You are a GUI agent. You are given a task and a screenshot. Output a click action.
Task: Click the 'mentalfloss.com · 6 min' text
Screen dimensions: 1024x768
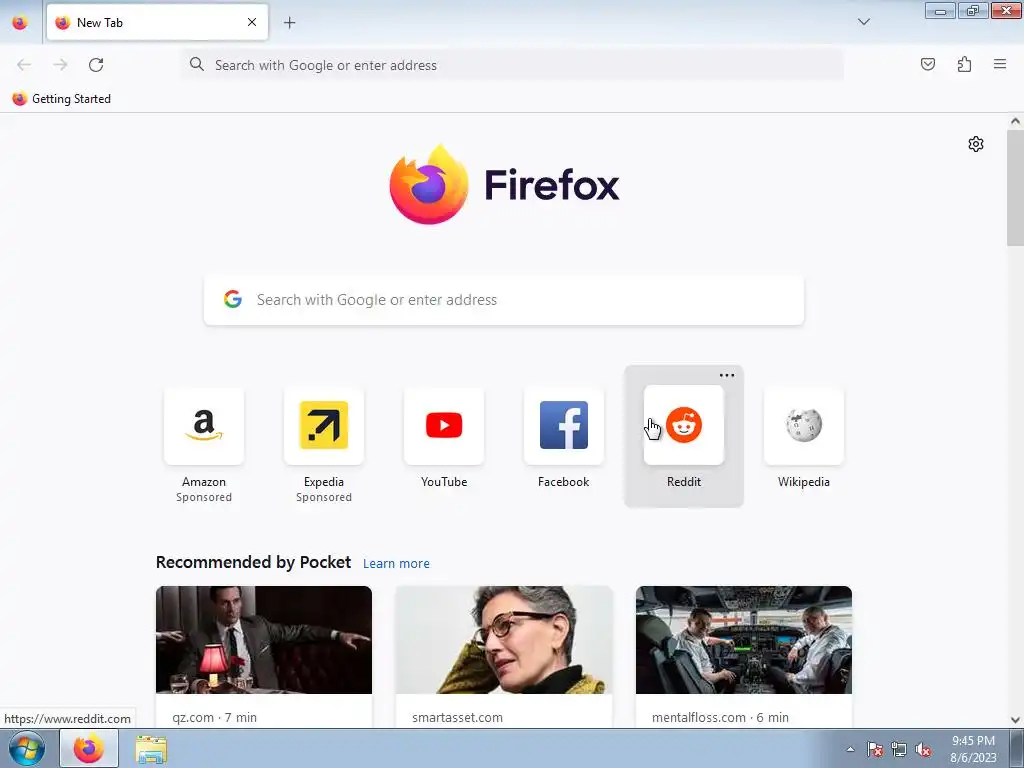click(x=720, y=718)
